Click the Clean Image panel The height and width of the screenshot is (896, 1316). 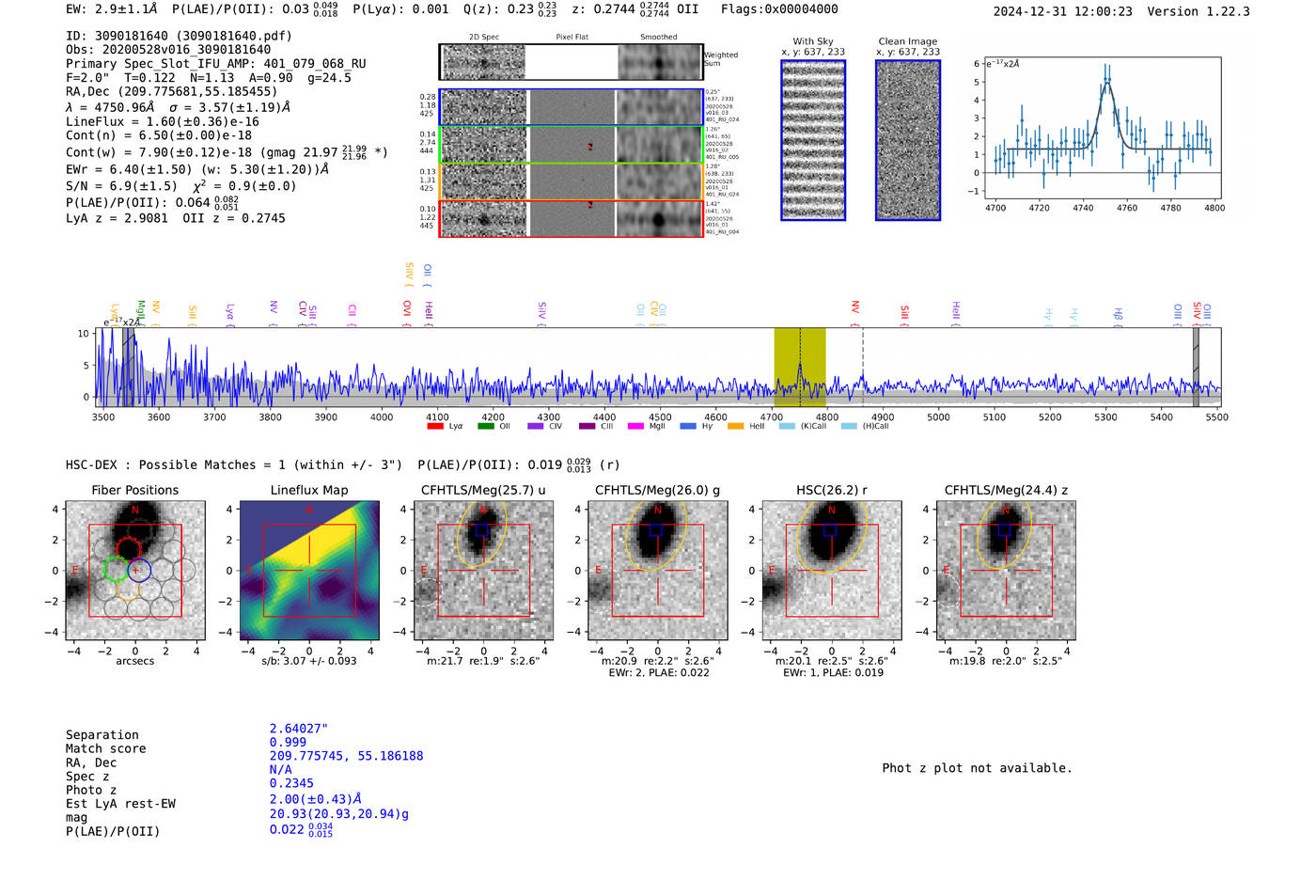tap(908, 140)
